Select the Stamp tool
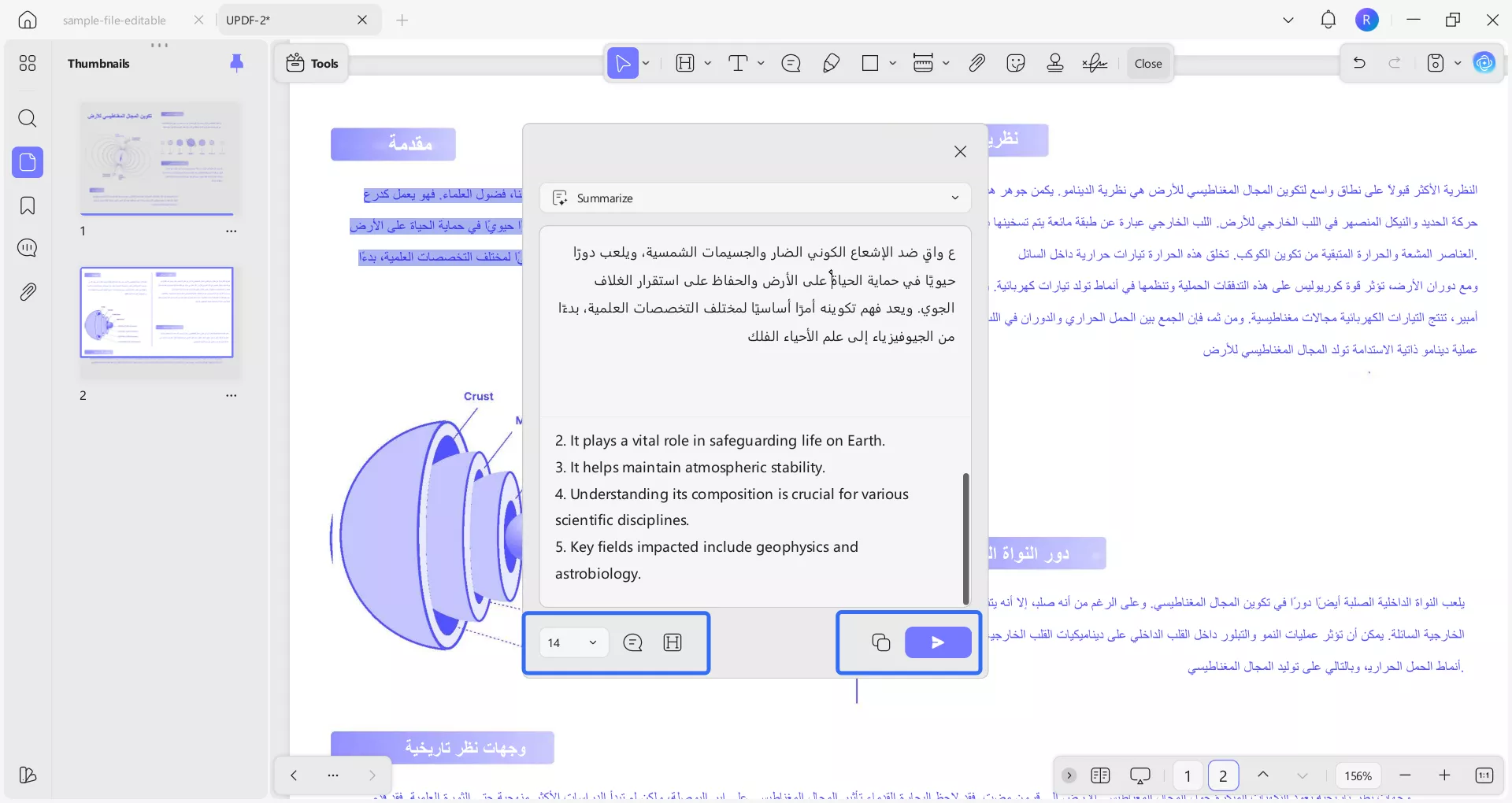The width and height of the screenshot is (1512, 803). 1055,63
